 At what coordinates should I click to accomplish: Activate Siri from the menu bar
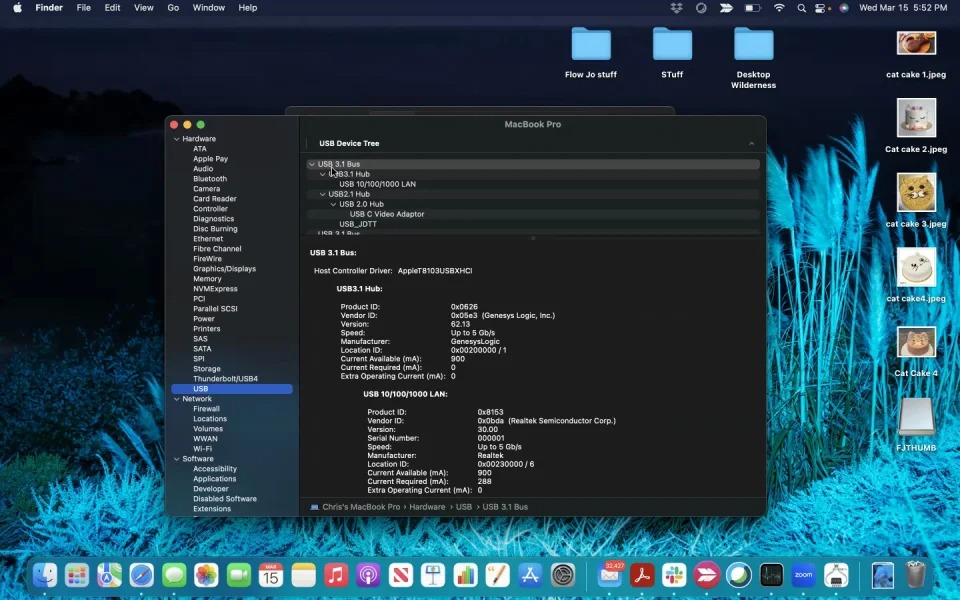coord(844,8)
